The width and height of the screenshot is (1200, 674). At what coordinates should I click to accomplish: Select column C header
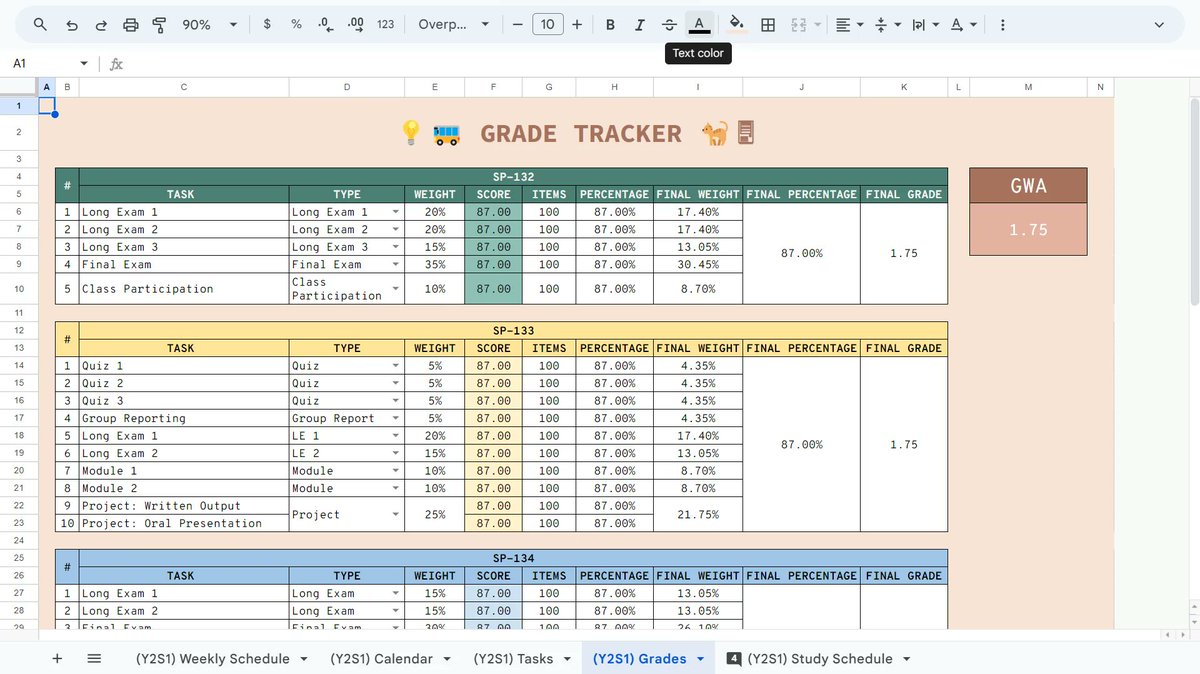184,87
